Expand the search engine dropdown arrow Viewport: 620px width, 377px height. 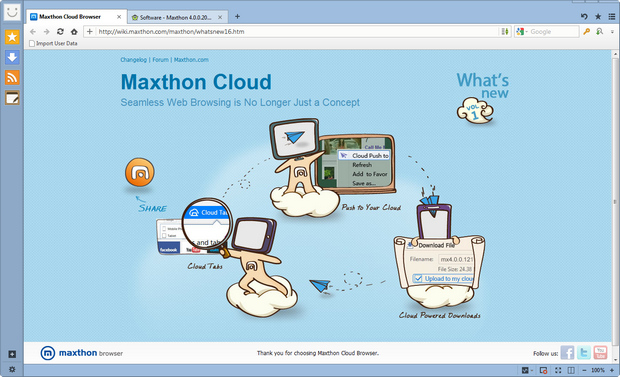527,32
